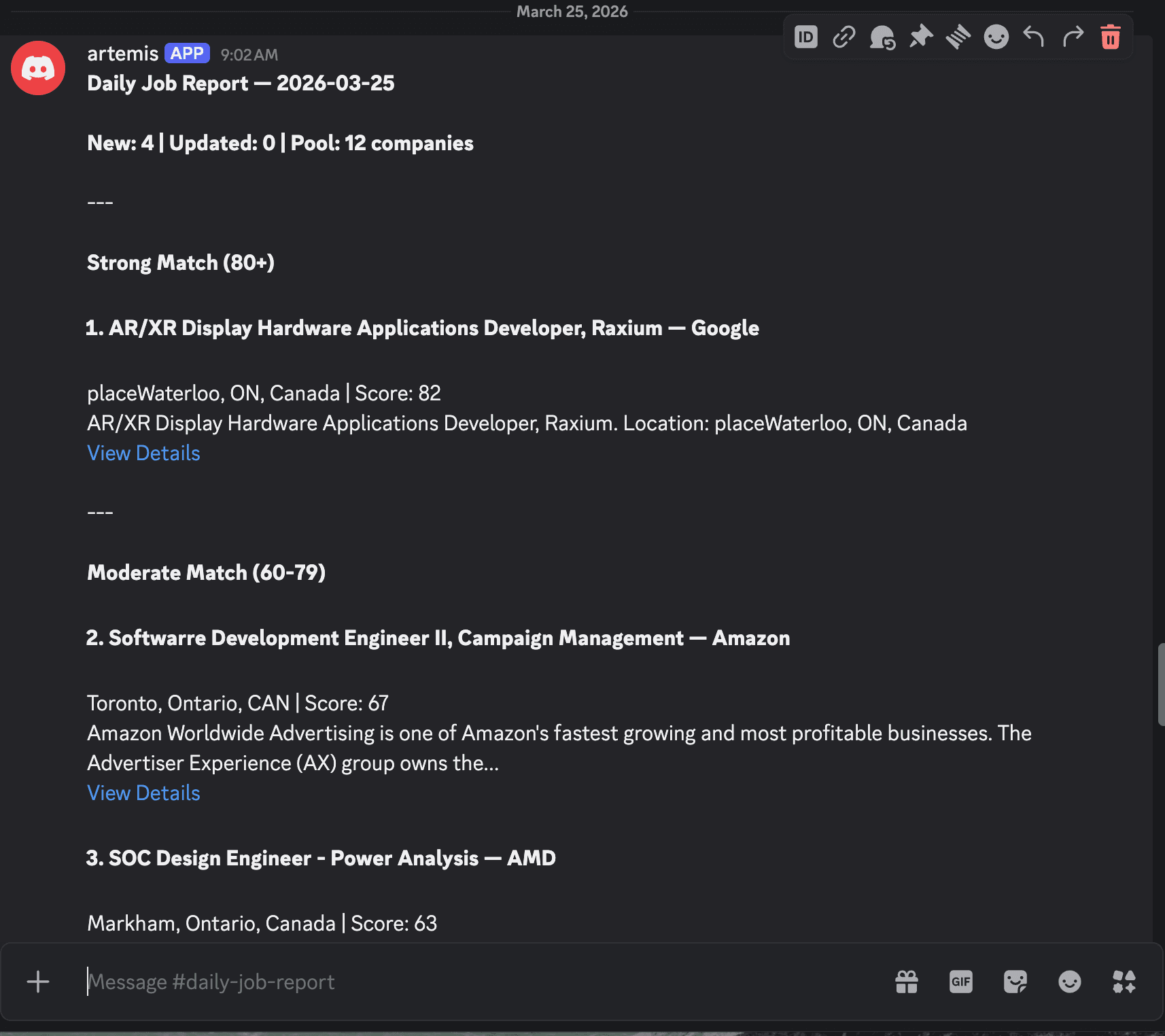Copy the message link using the chain icon

pos(844,37)
